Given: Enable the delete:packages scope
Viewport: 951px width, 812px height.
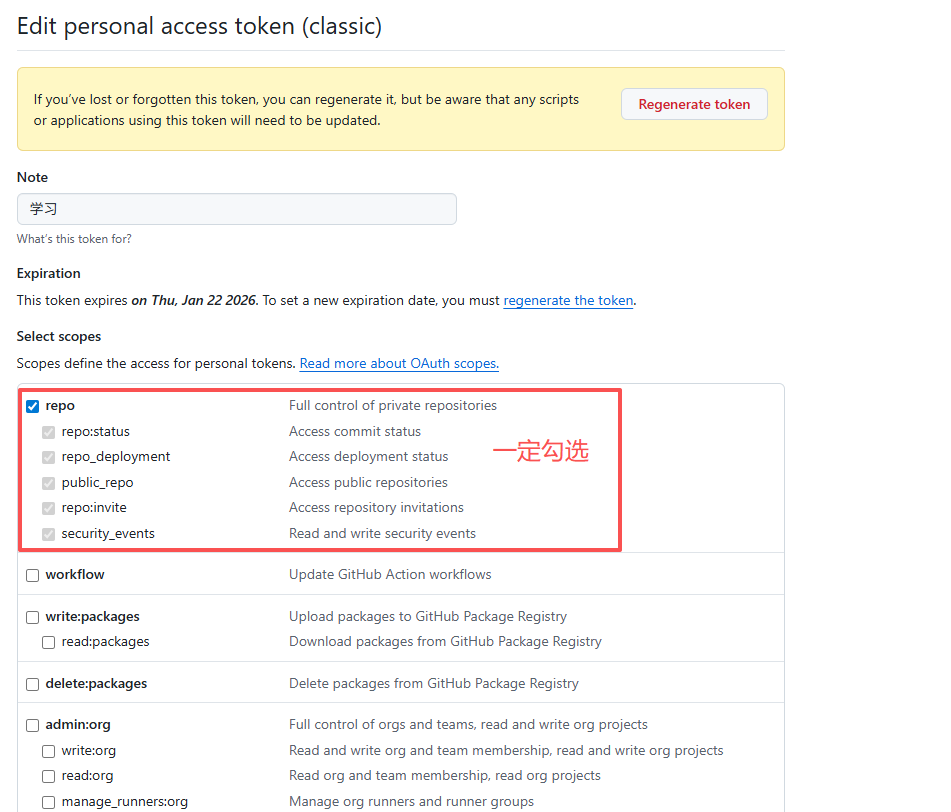Looking at the screenshot, I should coord(32,683).
